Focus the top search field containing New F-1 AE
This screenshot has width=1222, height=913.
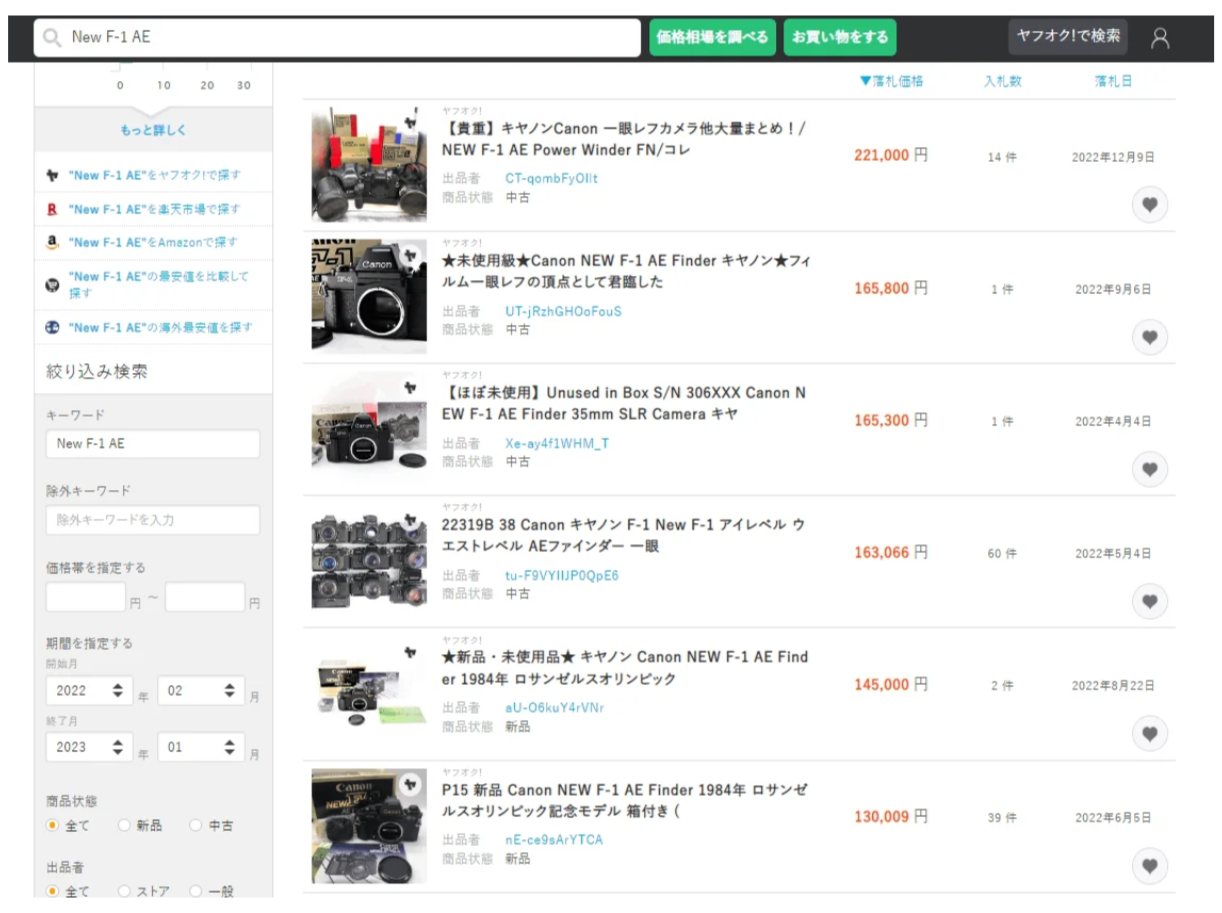[337, 37]
